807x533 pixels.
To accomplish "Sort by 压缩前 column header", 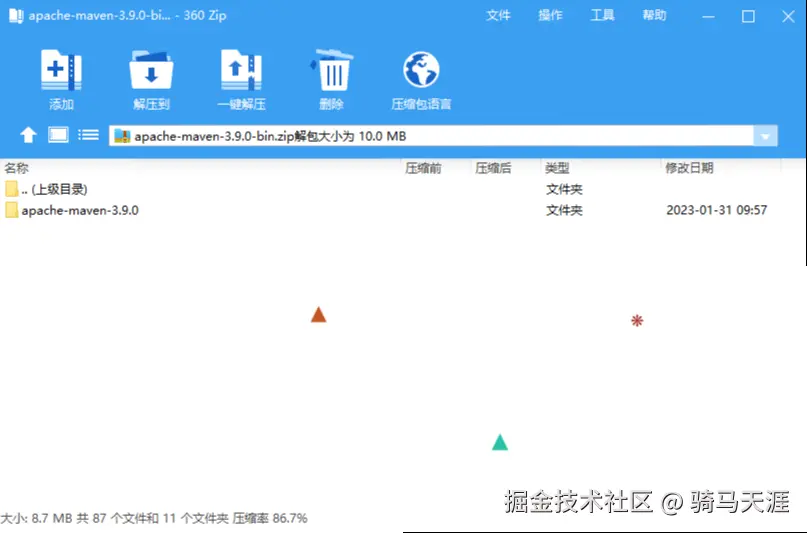I will (x=423, y=168).
